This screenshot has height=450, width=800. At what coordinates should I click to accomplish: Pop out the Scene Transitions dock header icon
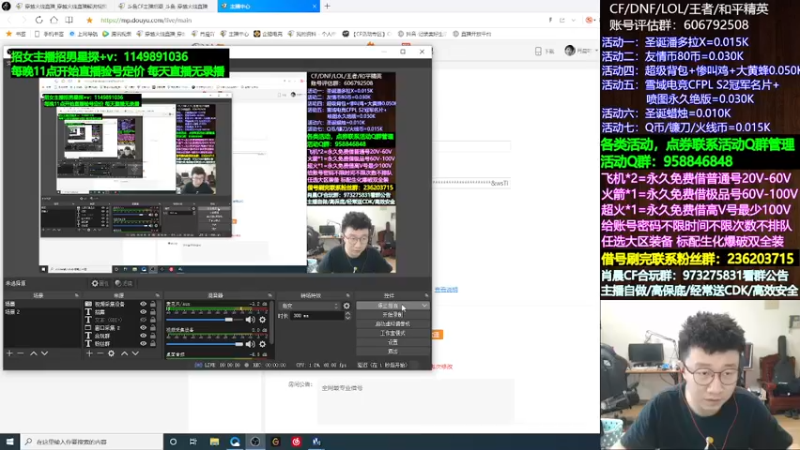348,295
